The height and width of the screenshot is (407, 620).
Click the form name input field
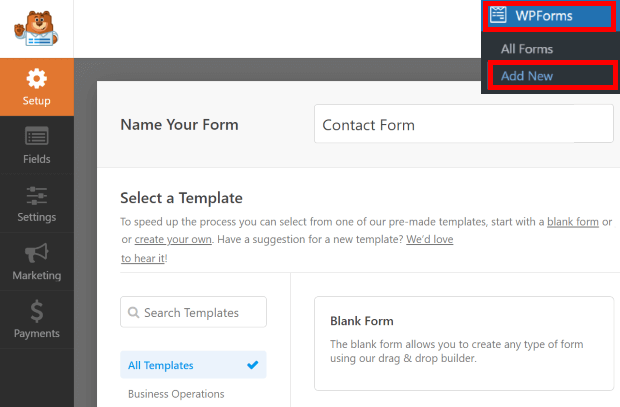[463, 125]
